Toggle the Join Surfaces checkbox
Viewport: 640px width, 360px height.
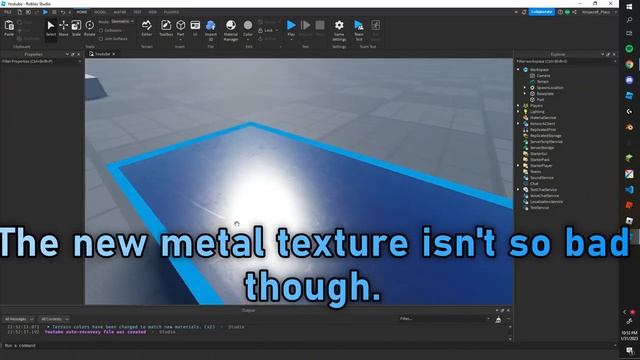pos(101,39)
